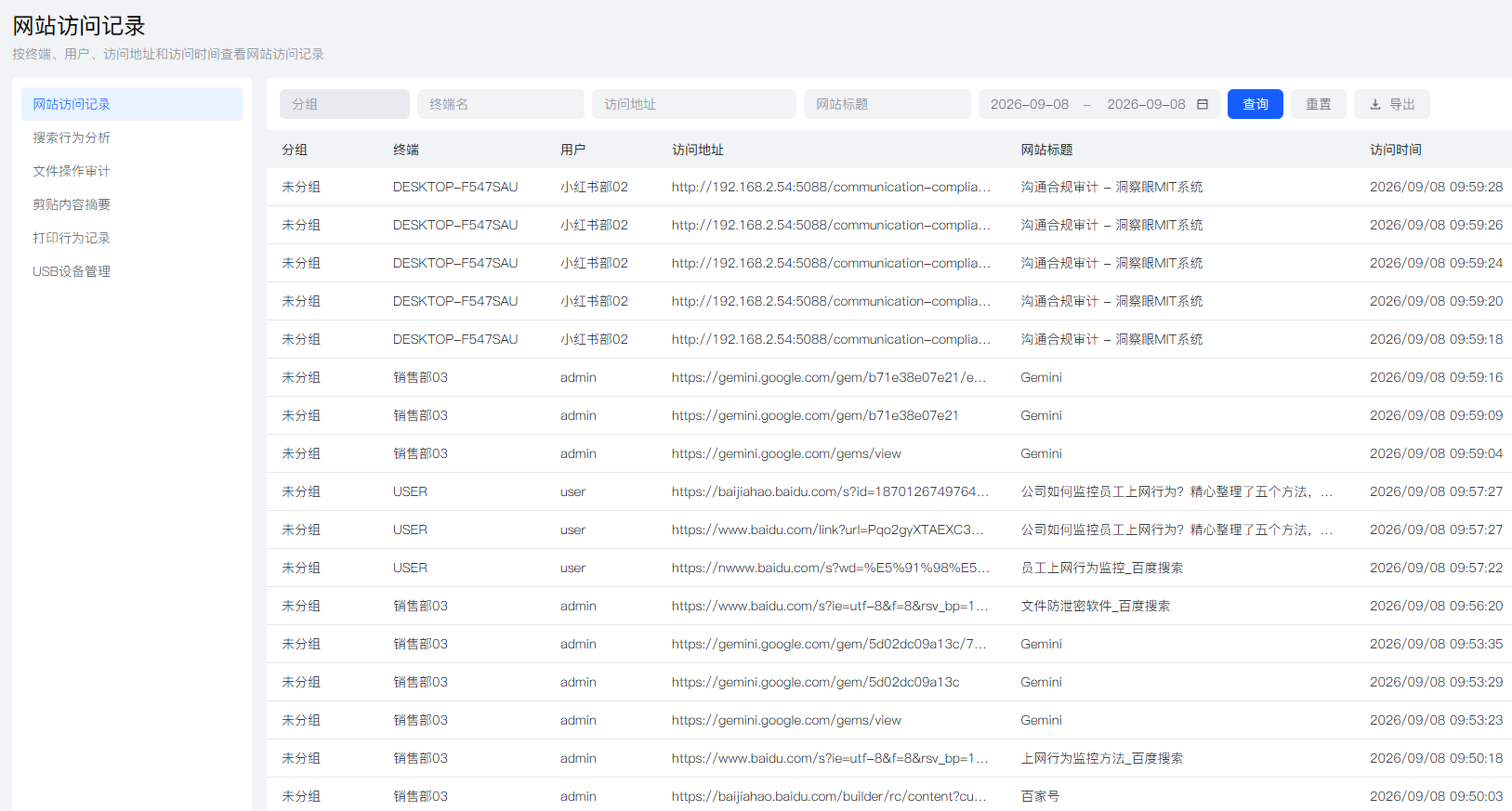Screen dimensions: 1512x811
Task: Click DESKTOP-F547SAU in the 09:59:26 row
Action: (x=455, y=225)
